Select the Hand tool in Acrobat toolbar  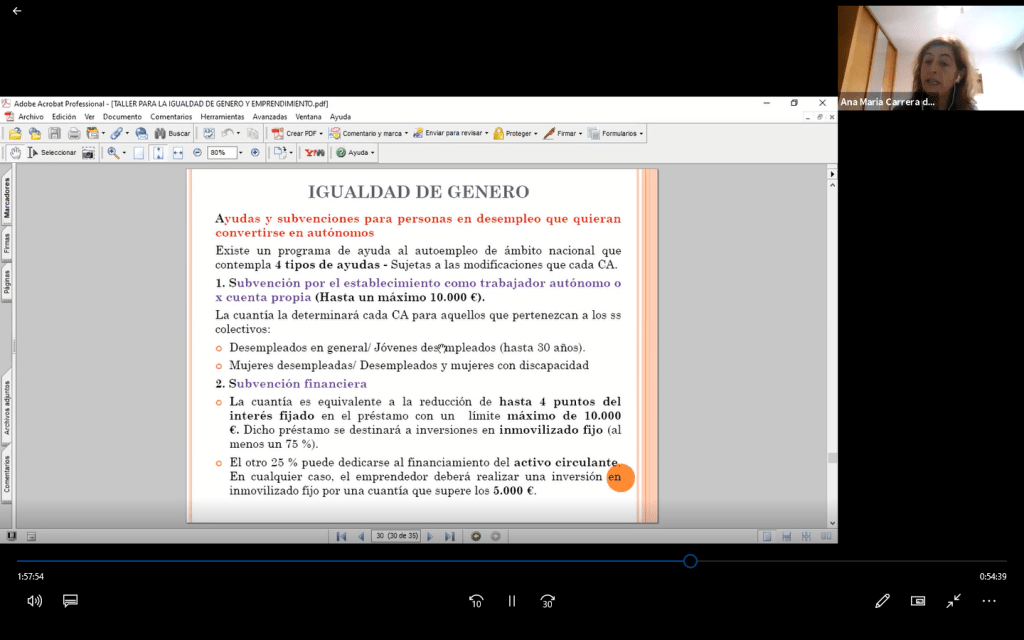click(x=15, y=153)
